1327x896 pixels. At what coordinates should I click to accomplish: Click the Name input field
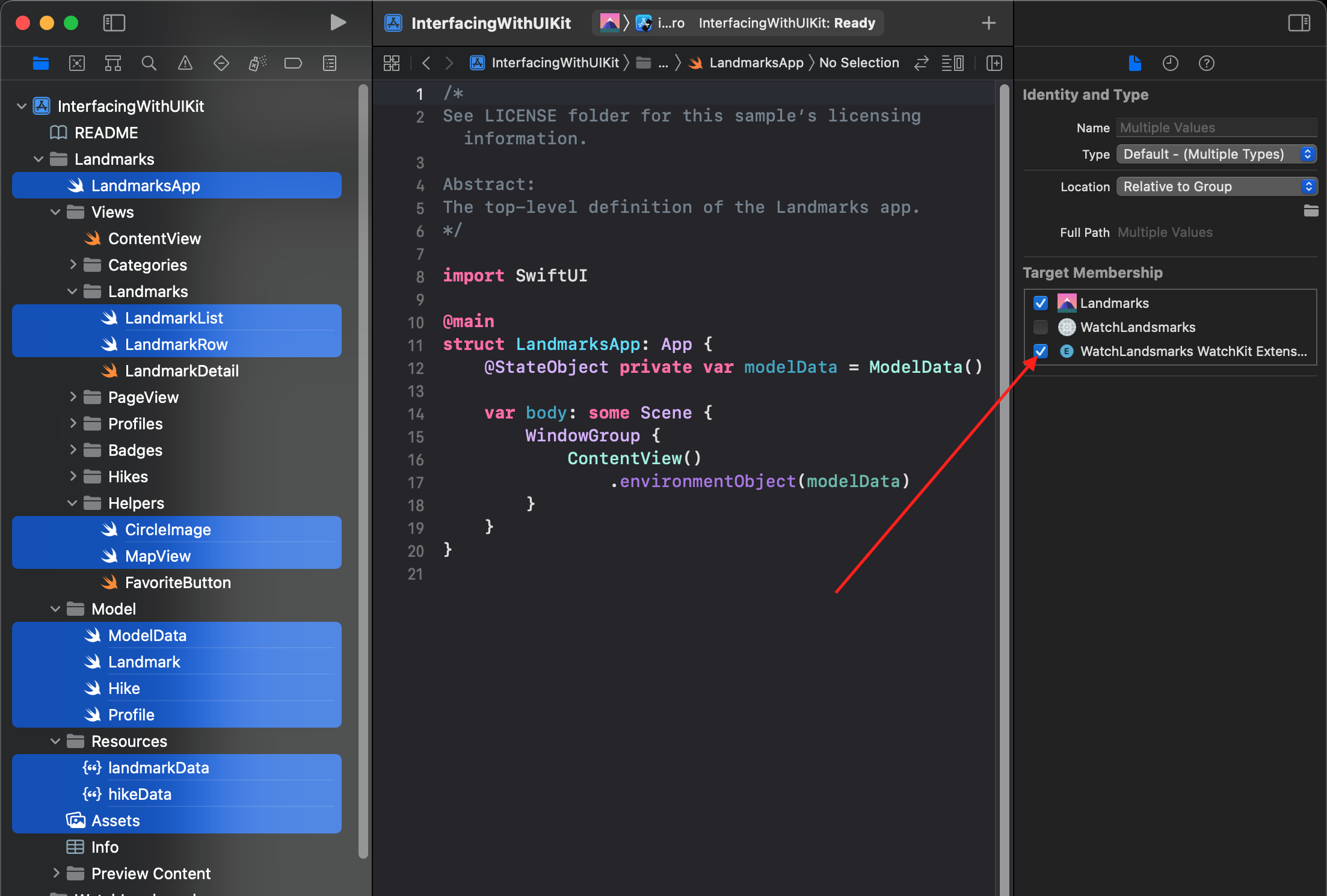(1216, 128)
